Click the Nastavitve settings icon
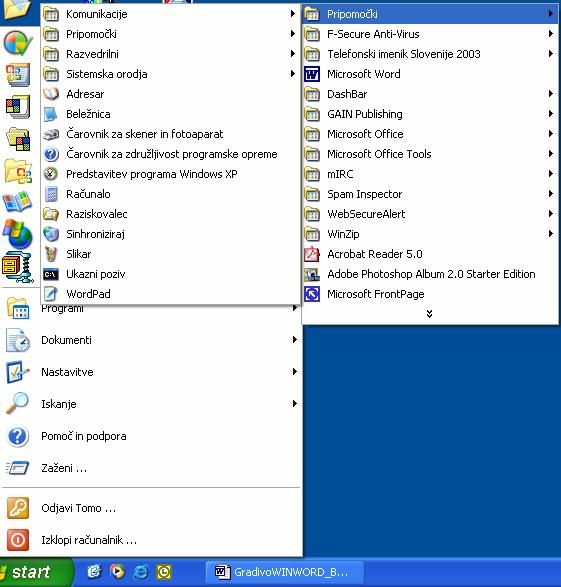Screen dimensions: 561x587 click(x=17, y=372)
